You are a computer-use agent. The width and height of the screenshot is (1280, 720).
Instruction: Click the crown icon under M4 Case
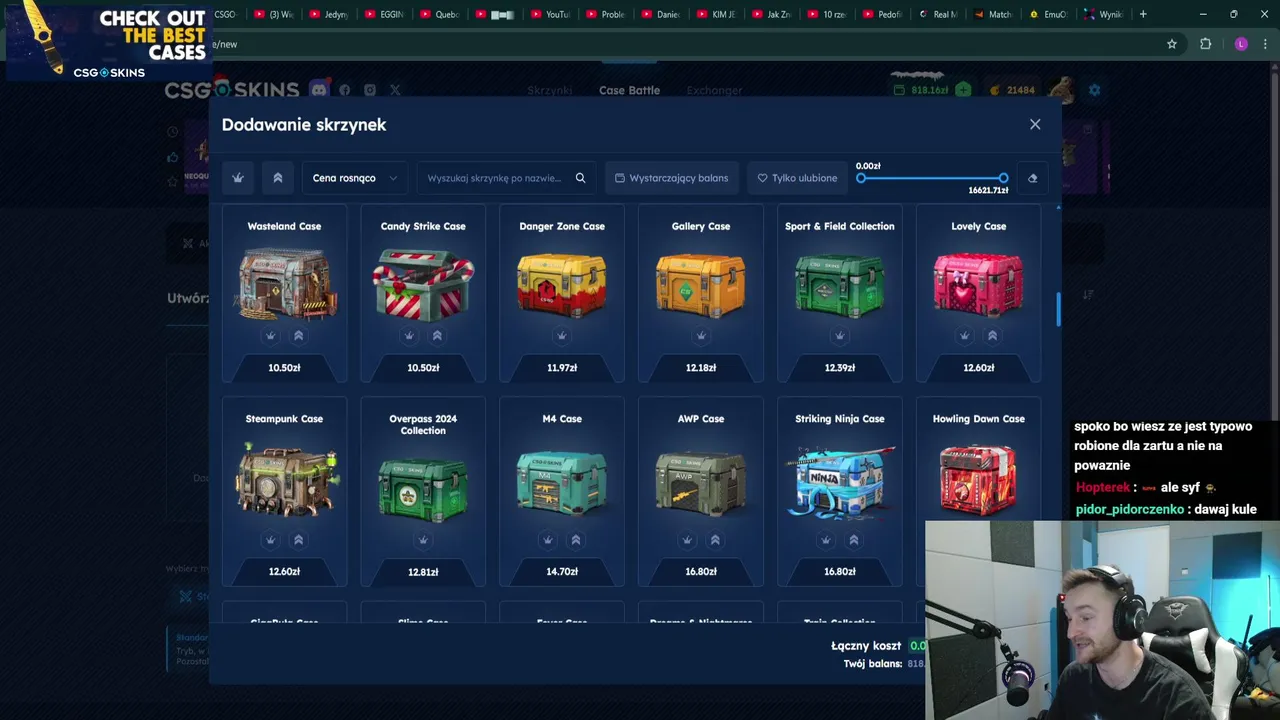point(548,540)
